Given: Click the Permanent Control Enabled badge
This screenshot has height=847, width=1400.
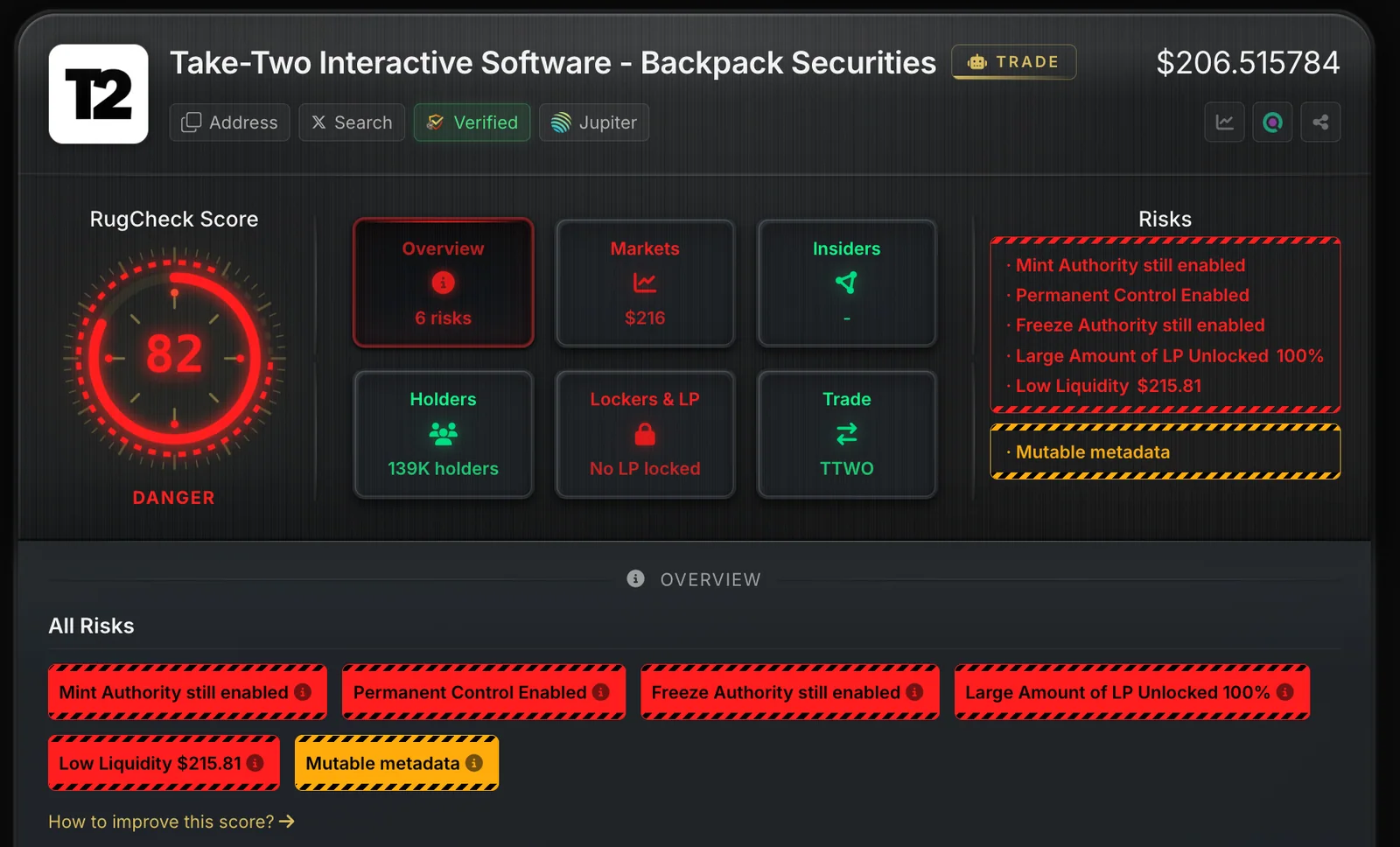Looking at the screenshot, I should (483, 692).
